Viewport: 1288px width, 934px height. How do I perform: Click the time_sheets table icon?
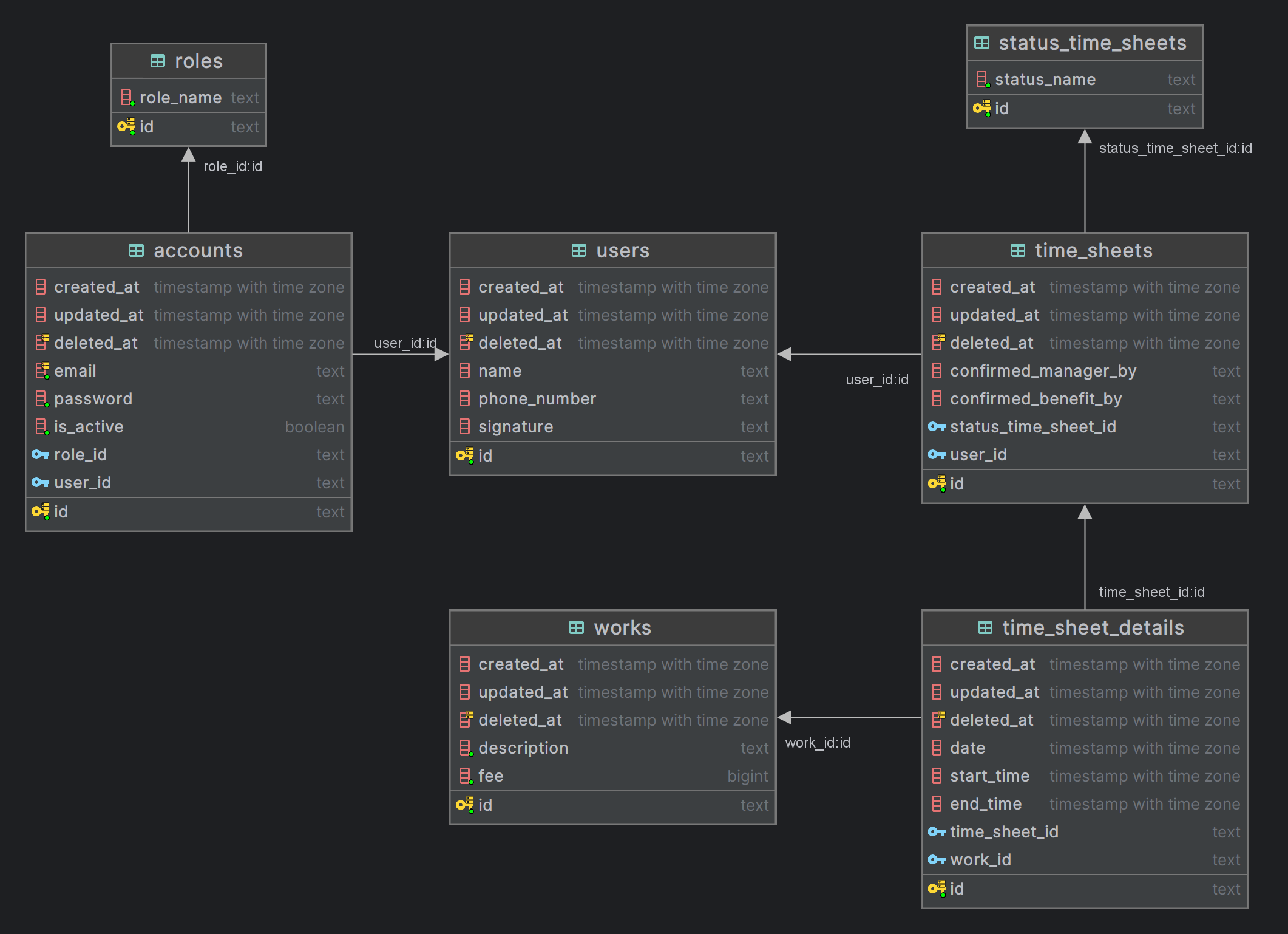coord(1018,251)
